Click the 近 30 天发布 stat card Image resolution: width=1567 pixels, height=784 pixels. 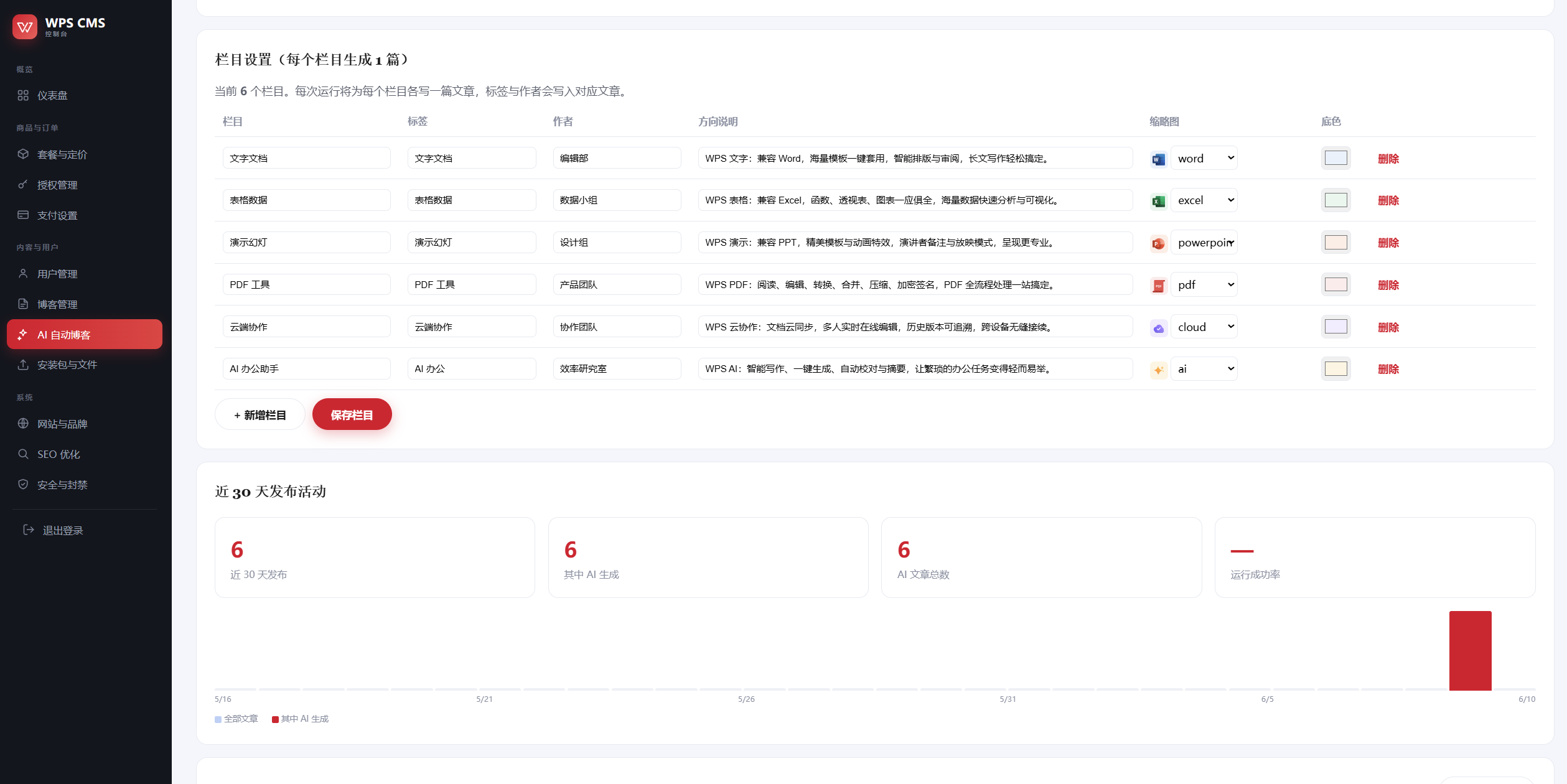point(375,558)
